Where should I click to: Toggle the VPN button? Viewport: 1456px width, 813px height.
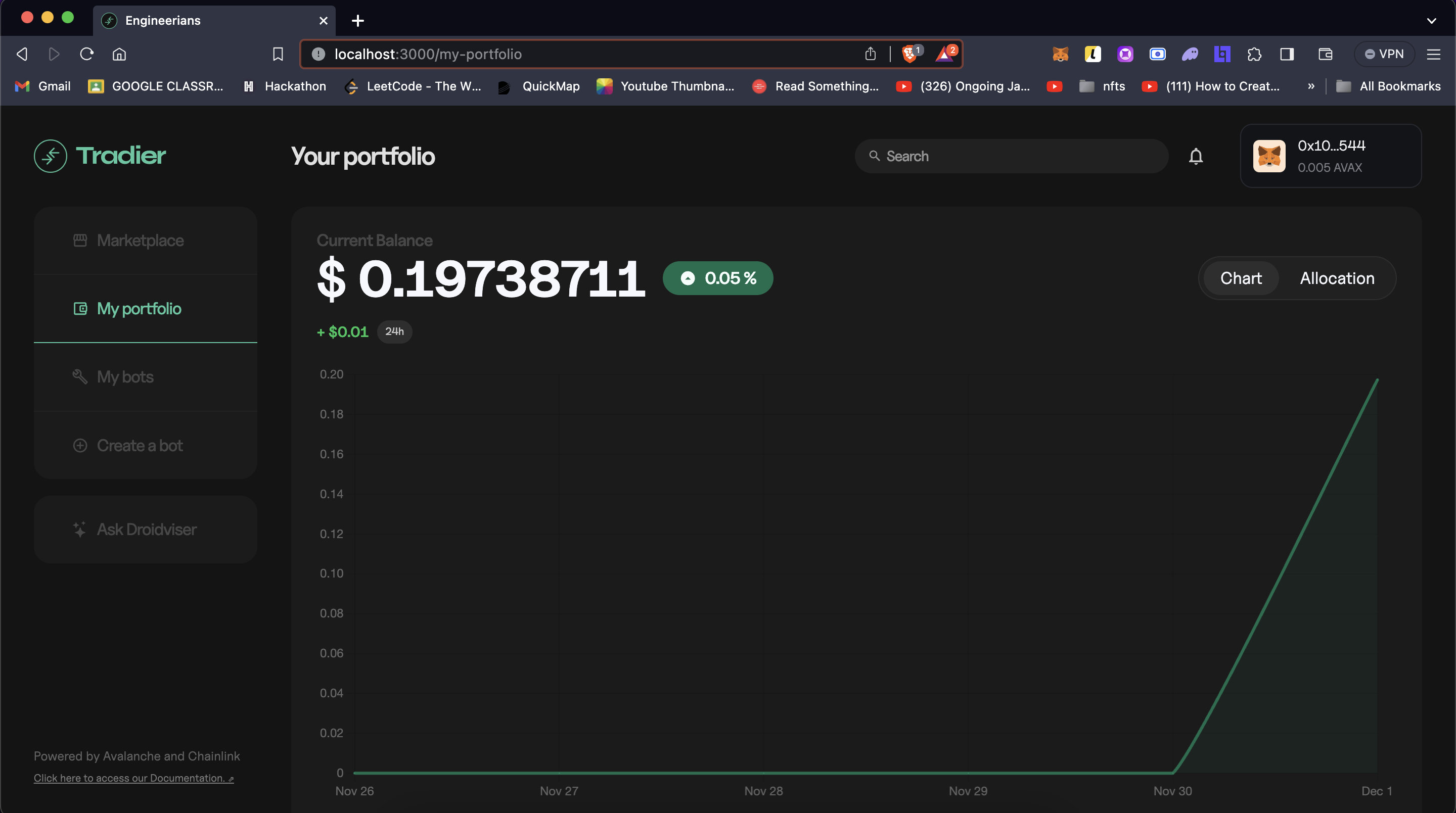1384,54
